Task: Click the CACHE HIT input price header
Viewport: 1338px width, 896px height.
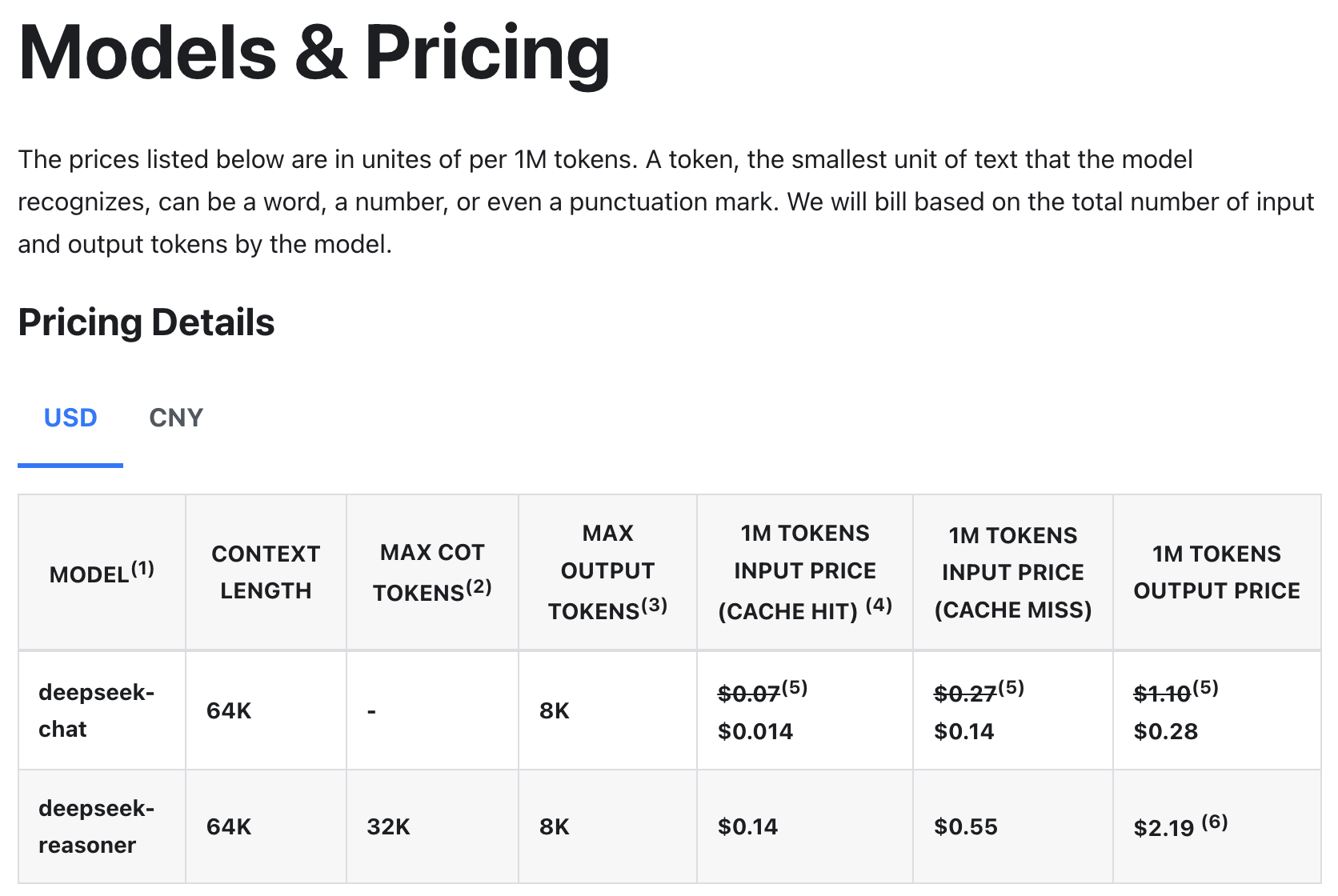Action: click(805, 573)
